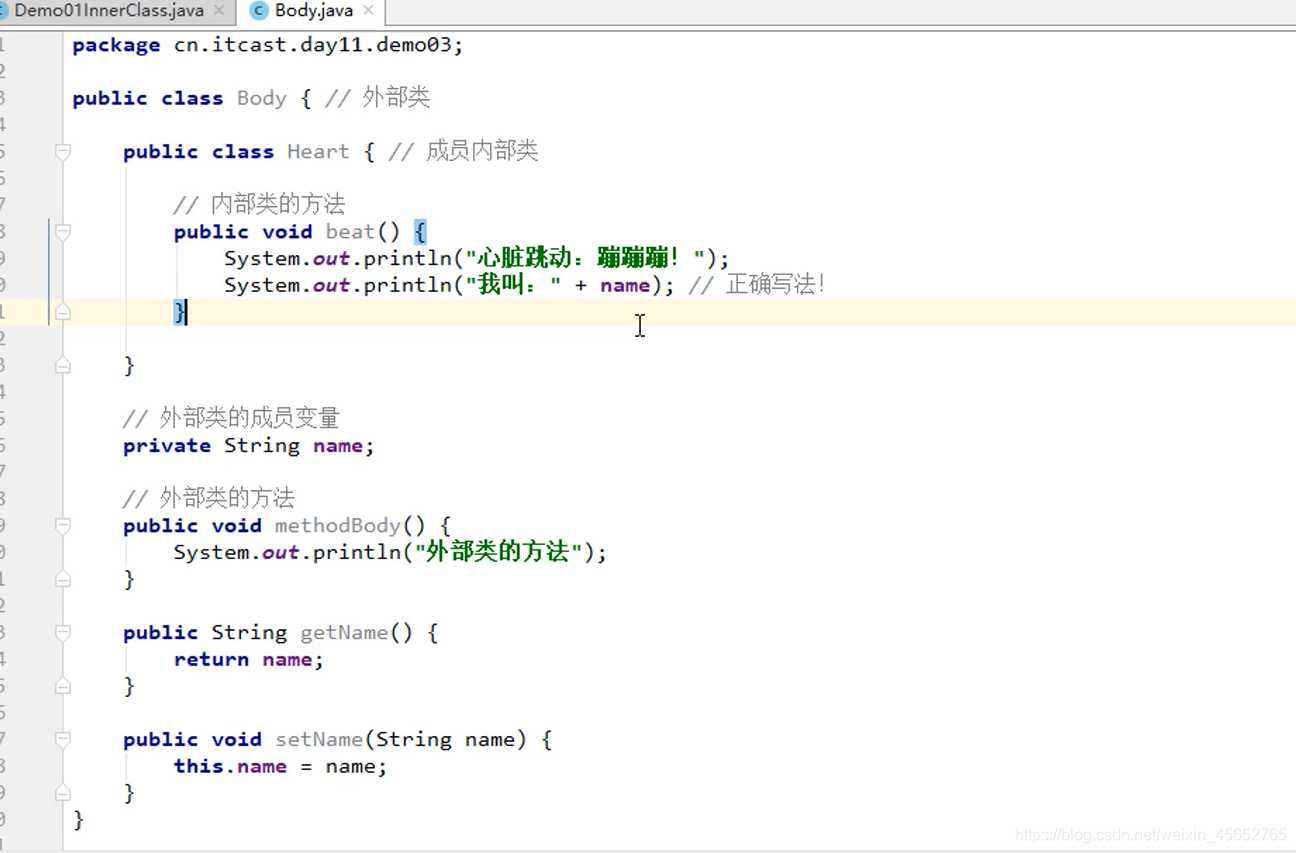Click the return keyword

tap(211, 660)
